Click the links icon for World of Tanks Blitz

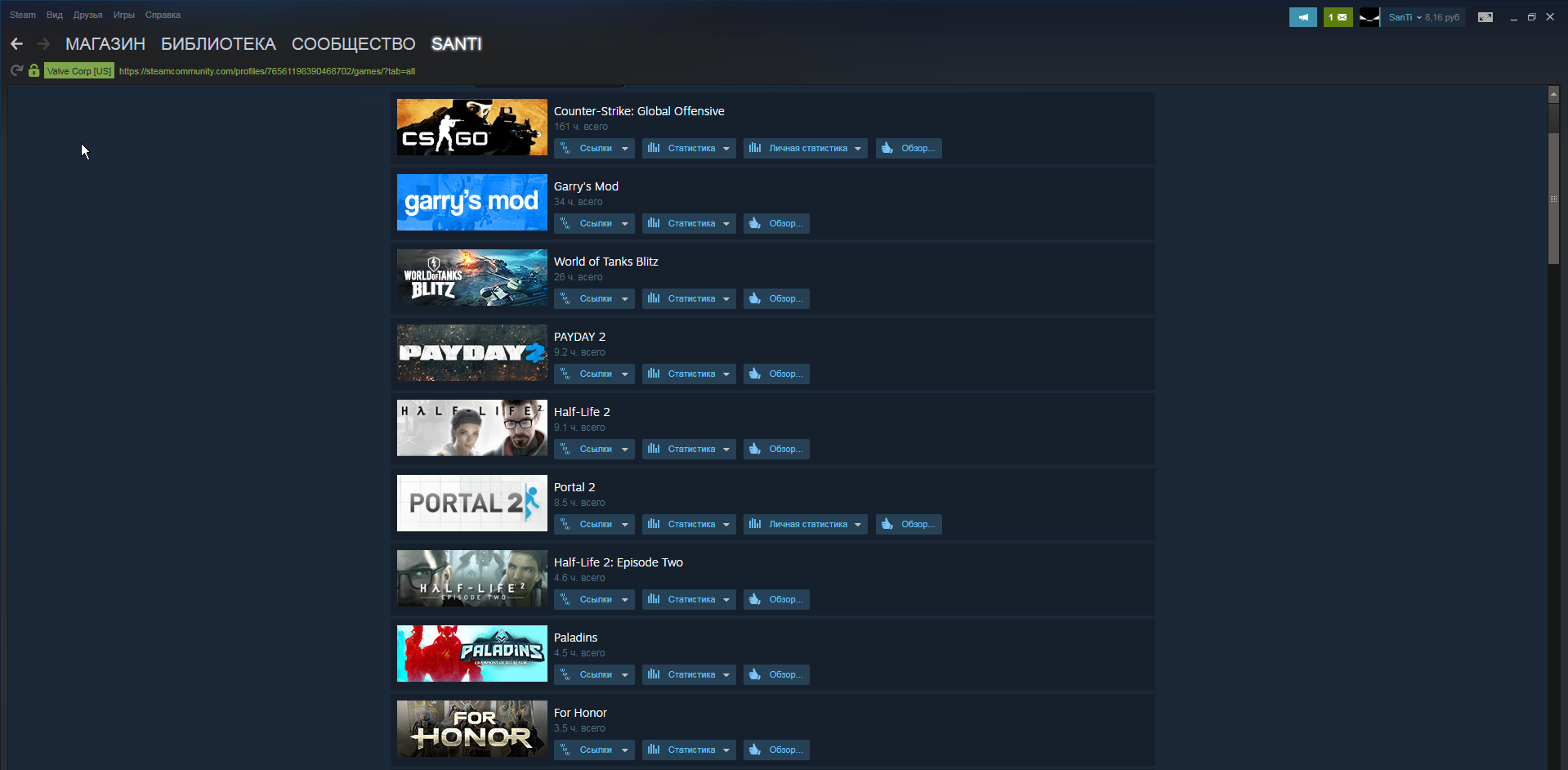click(x=565, y=298)
